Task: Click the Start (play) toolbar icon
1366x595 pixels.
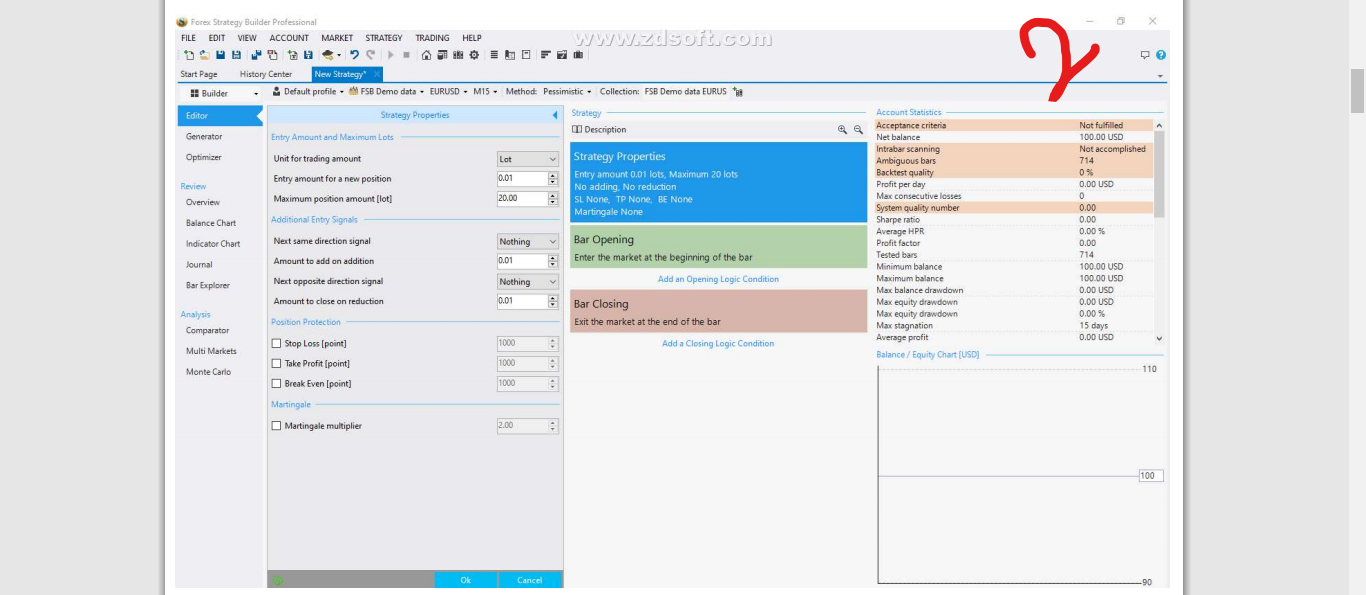Action: pos(391,55)
